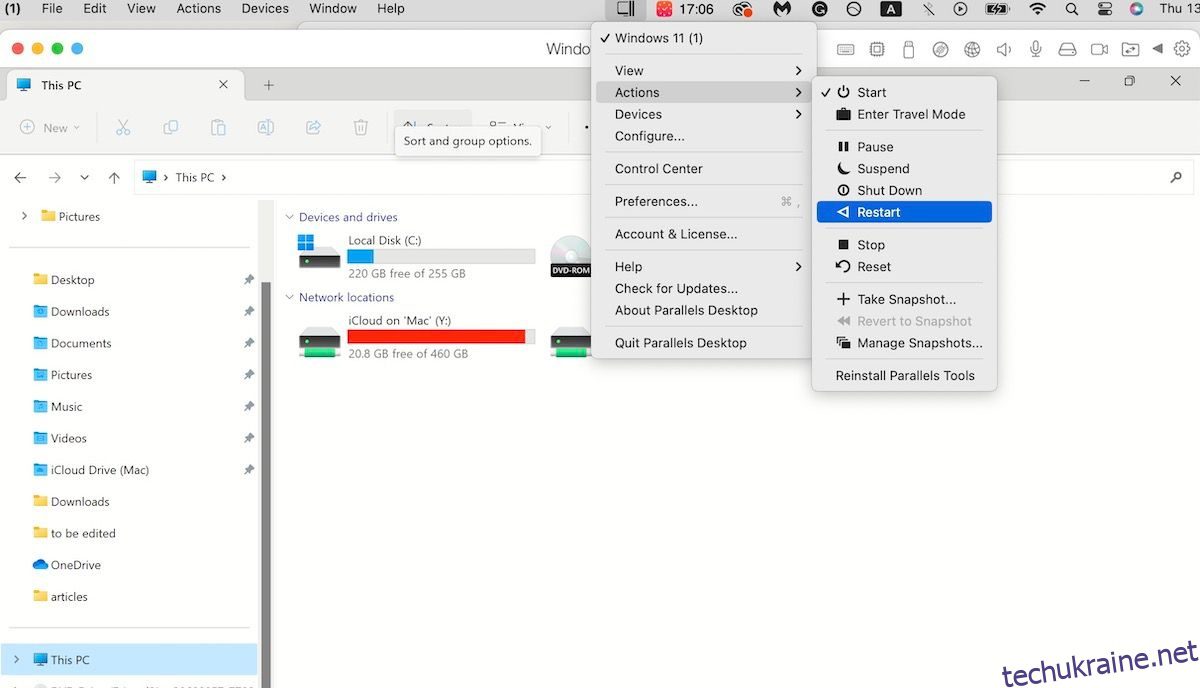Screen dimensions: 1200x688
Task: Expand the Help submenu in the Parallels dropdown
Action: 704,266
